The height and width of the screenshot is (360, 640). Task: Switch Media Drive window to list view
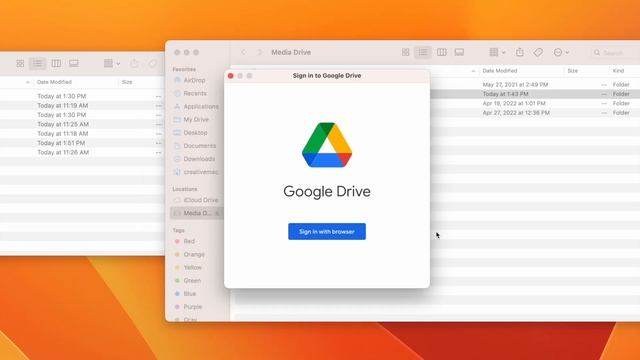tap(423, 52)
